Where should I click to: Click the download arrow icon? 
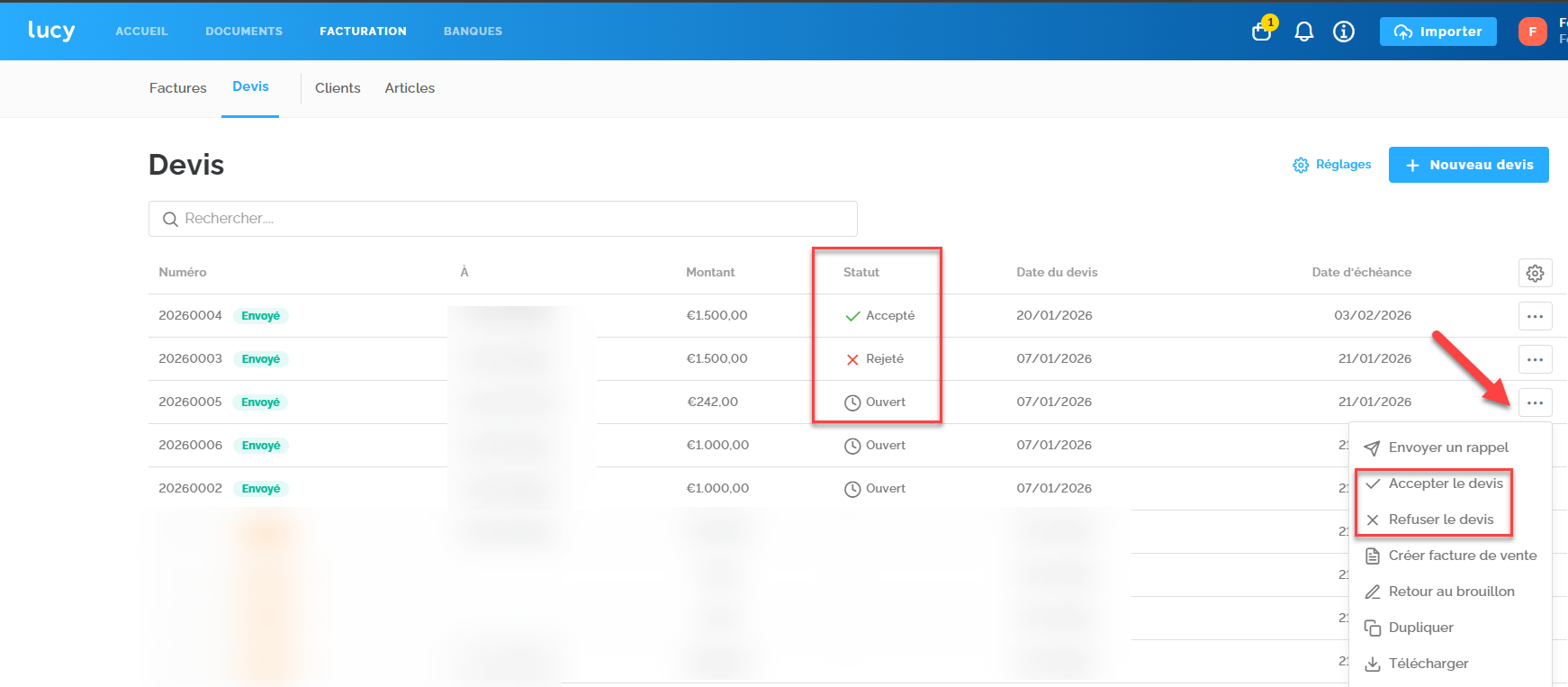coord(1373,664)
